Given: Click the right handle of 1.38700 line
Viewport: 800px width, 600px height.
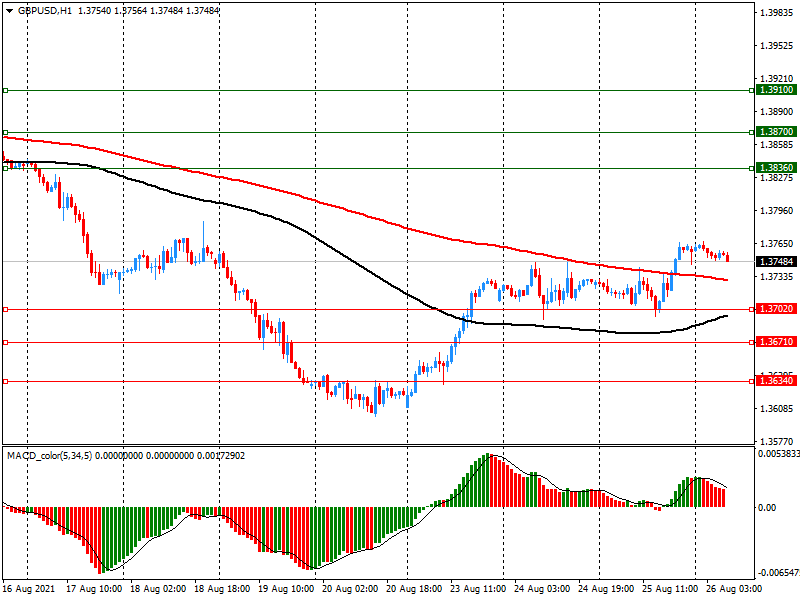Looking at the screenshot, I should pos(752,132).
